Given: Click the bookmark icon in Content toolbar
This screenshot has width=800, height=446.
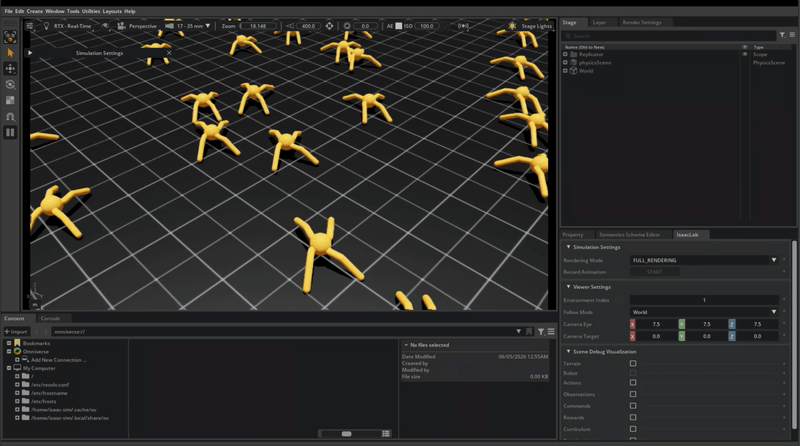Looking at the screenshot, I should 529,332.
